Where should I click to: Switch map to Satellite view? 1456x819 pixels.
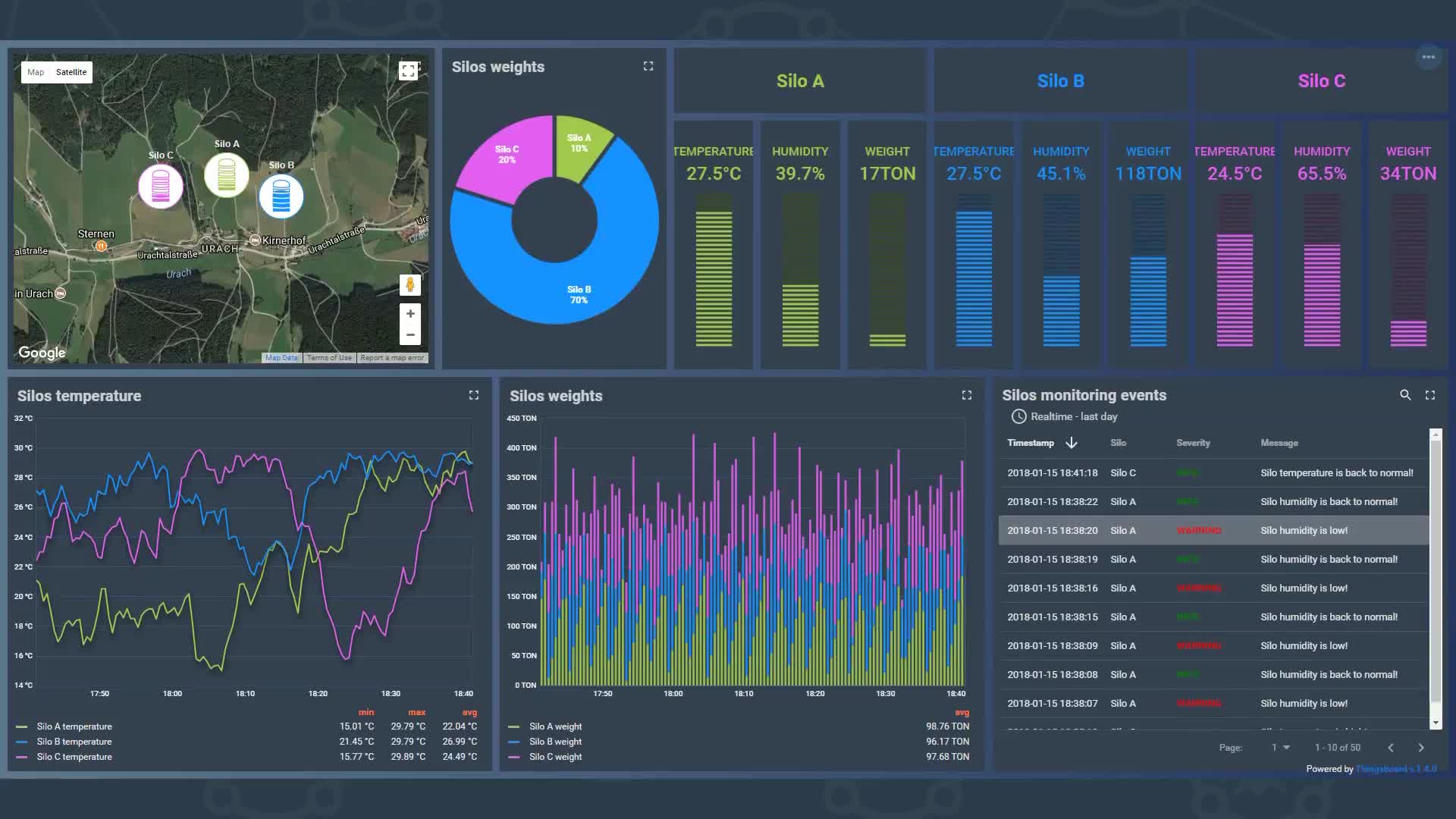[71, 72]
